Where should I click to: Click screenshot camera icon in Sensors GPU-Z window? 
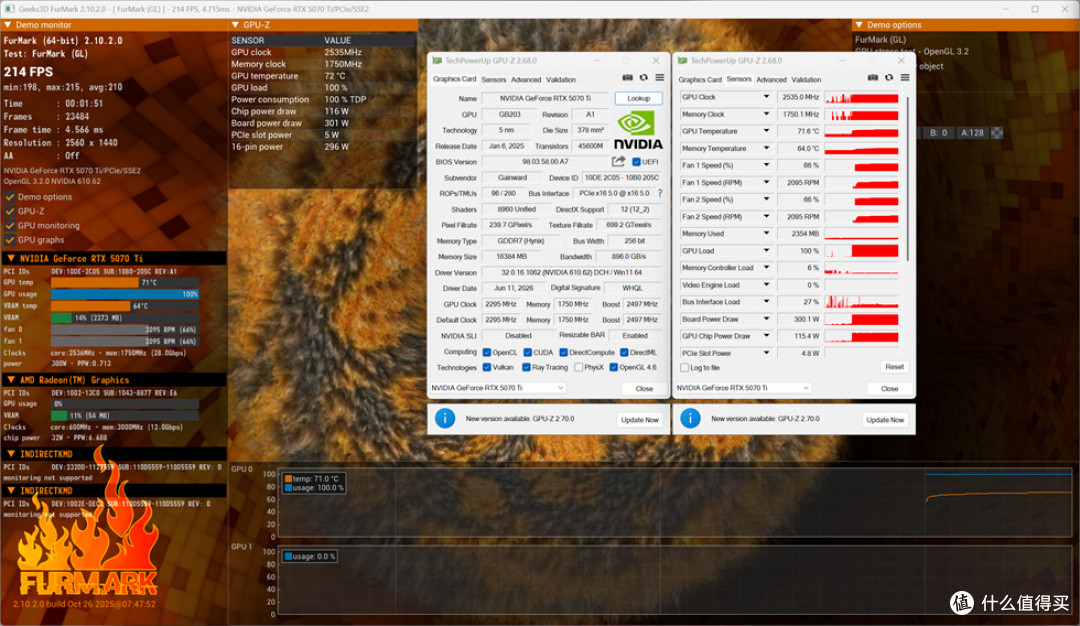(x=873, y=78)
